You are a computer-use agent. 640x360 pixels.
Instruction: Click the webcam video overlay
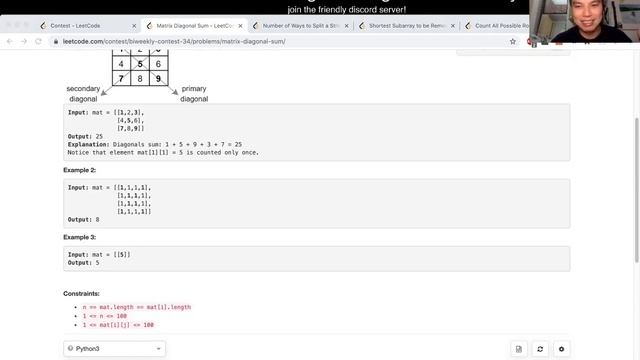584,21
